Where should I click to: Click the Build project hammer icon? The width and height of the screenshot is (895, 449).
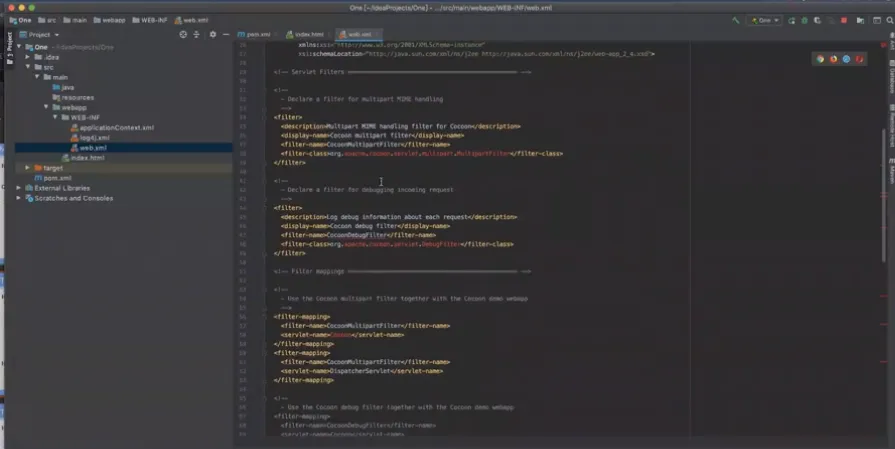(x=736, y=21)
